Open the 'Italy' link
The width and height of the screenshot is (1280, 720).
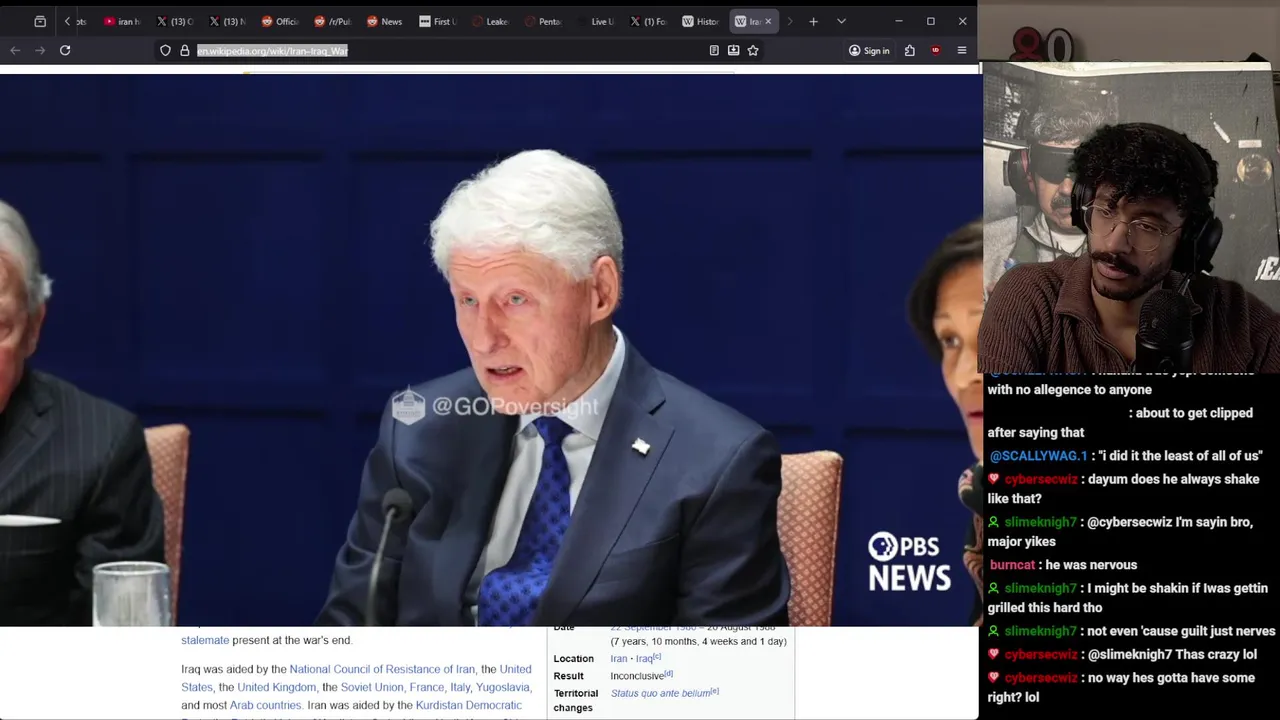460,687
